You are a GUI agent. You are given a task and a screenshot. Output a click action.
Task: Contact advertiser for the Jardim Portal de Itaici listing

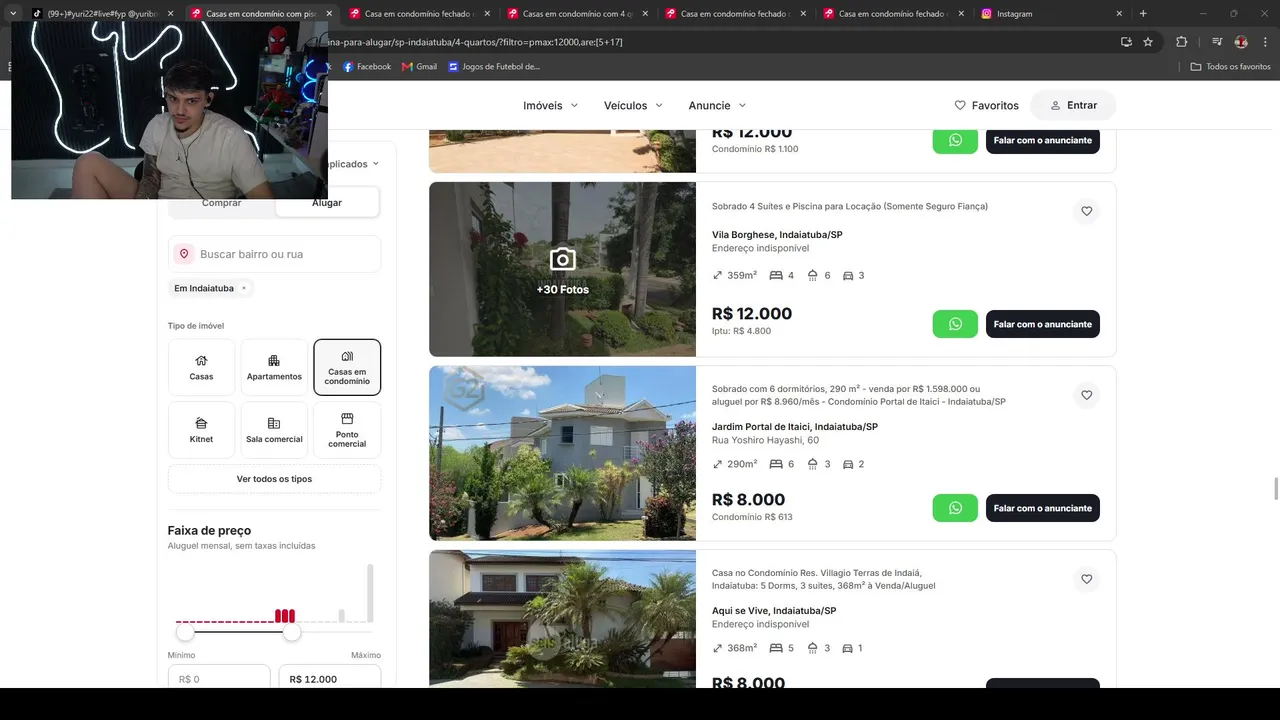click(1043, 508)
